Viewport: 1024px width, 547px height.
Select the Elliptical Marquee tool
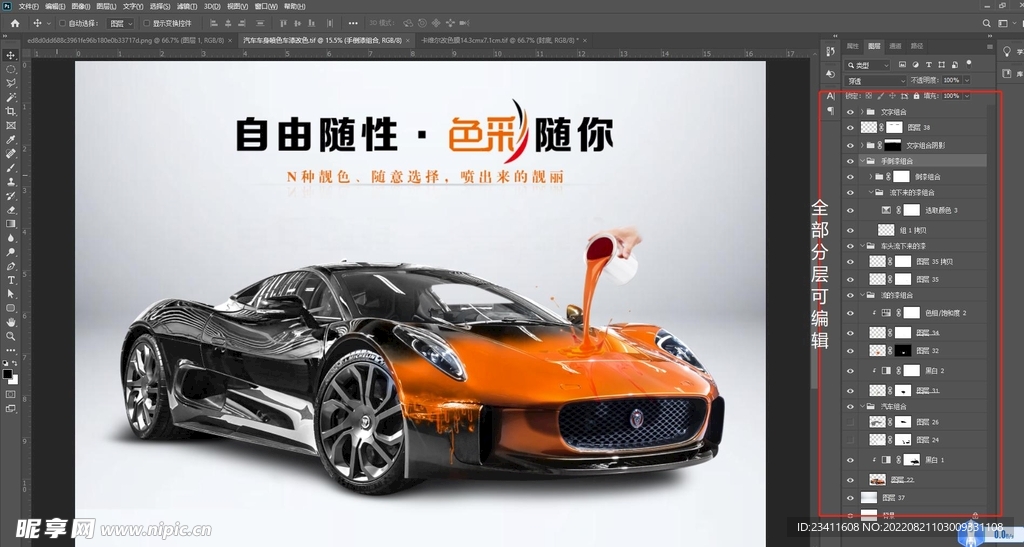click(x=10, y=69)
